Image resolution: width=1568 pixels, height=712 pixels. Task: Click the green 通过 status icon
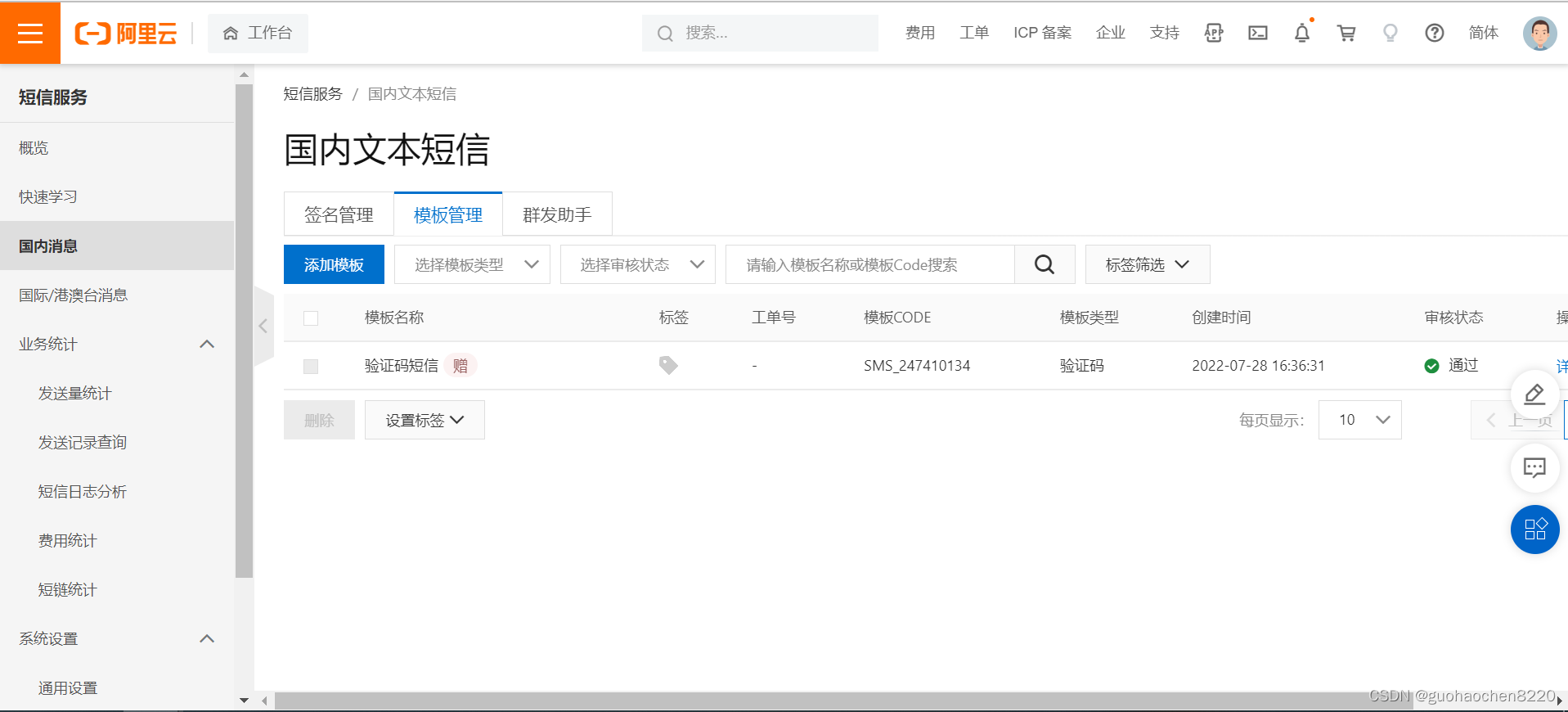1431,366
